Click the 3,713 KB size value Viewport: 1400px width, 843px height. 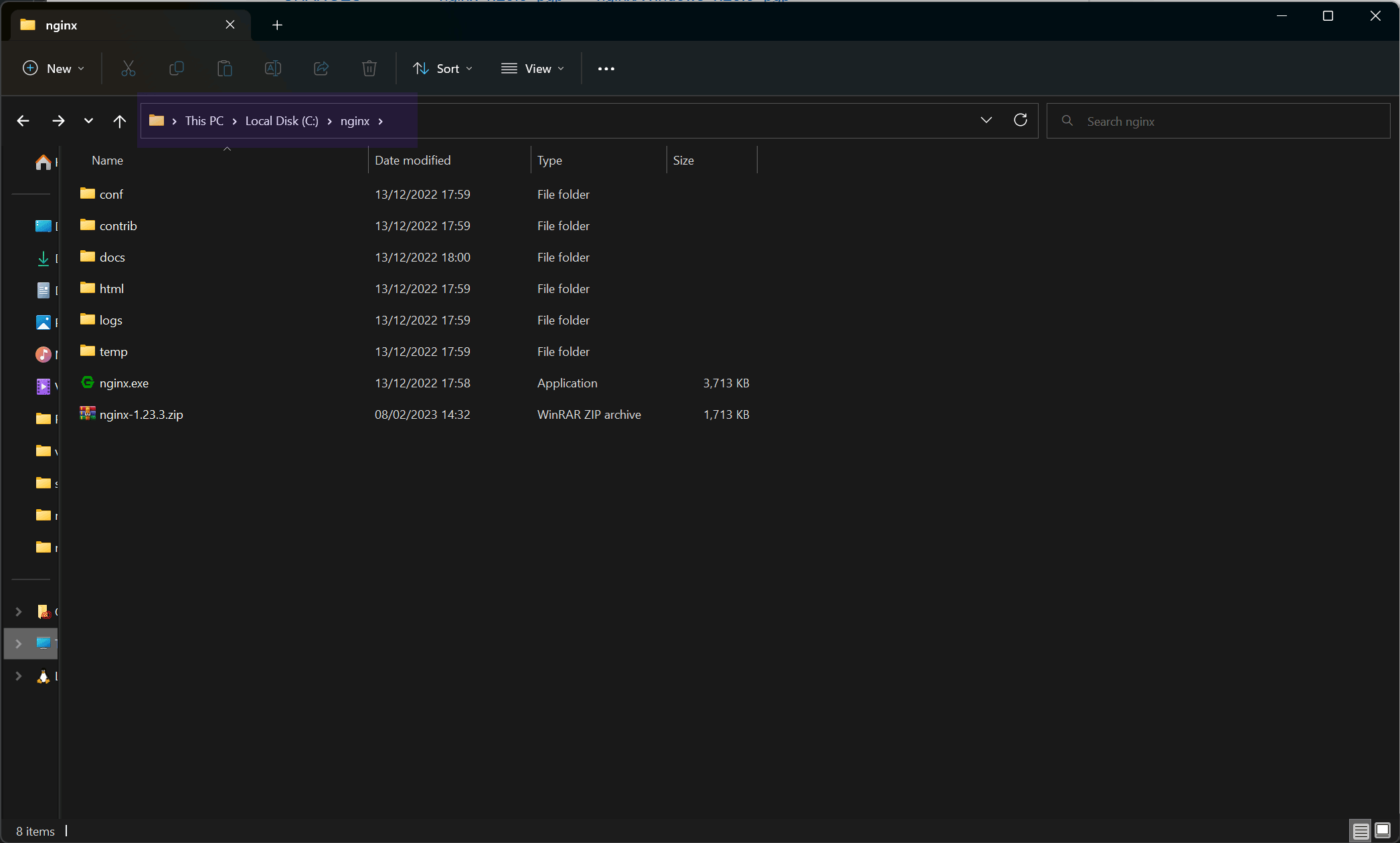click(726, 383)
